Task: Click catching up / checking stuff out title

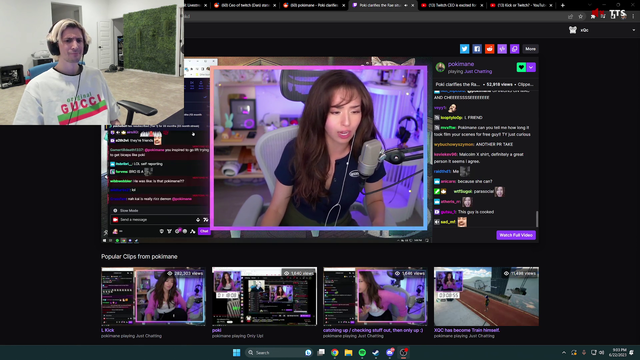Action: [x=373, y=330]
